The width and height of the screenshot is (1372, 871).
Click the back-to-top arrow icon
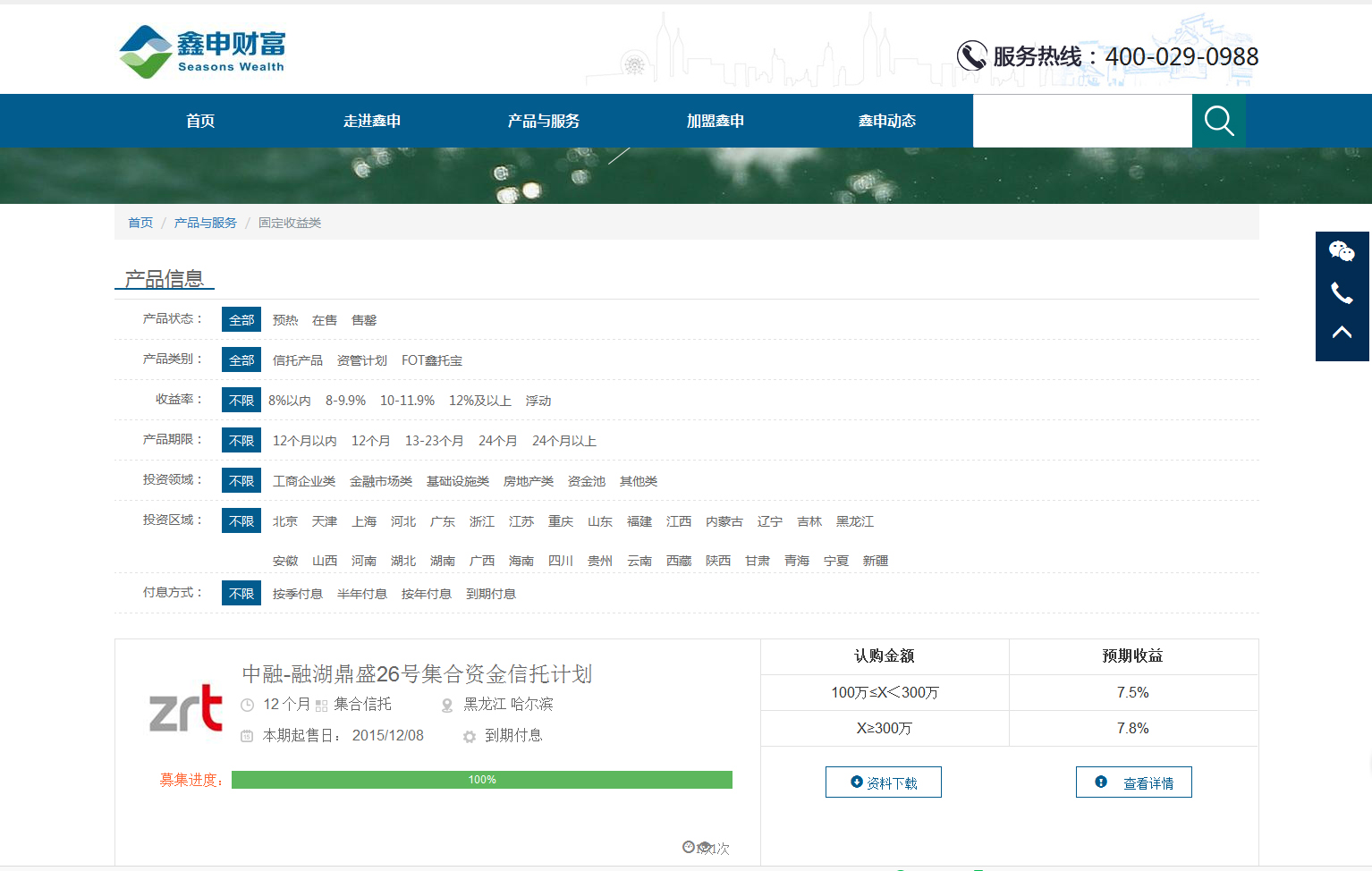1342,333
